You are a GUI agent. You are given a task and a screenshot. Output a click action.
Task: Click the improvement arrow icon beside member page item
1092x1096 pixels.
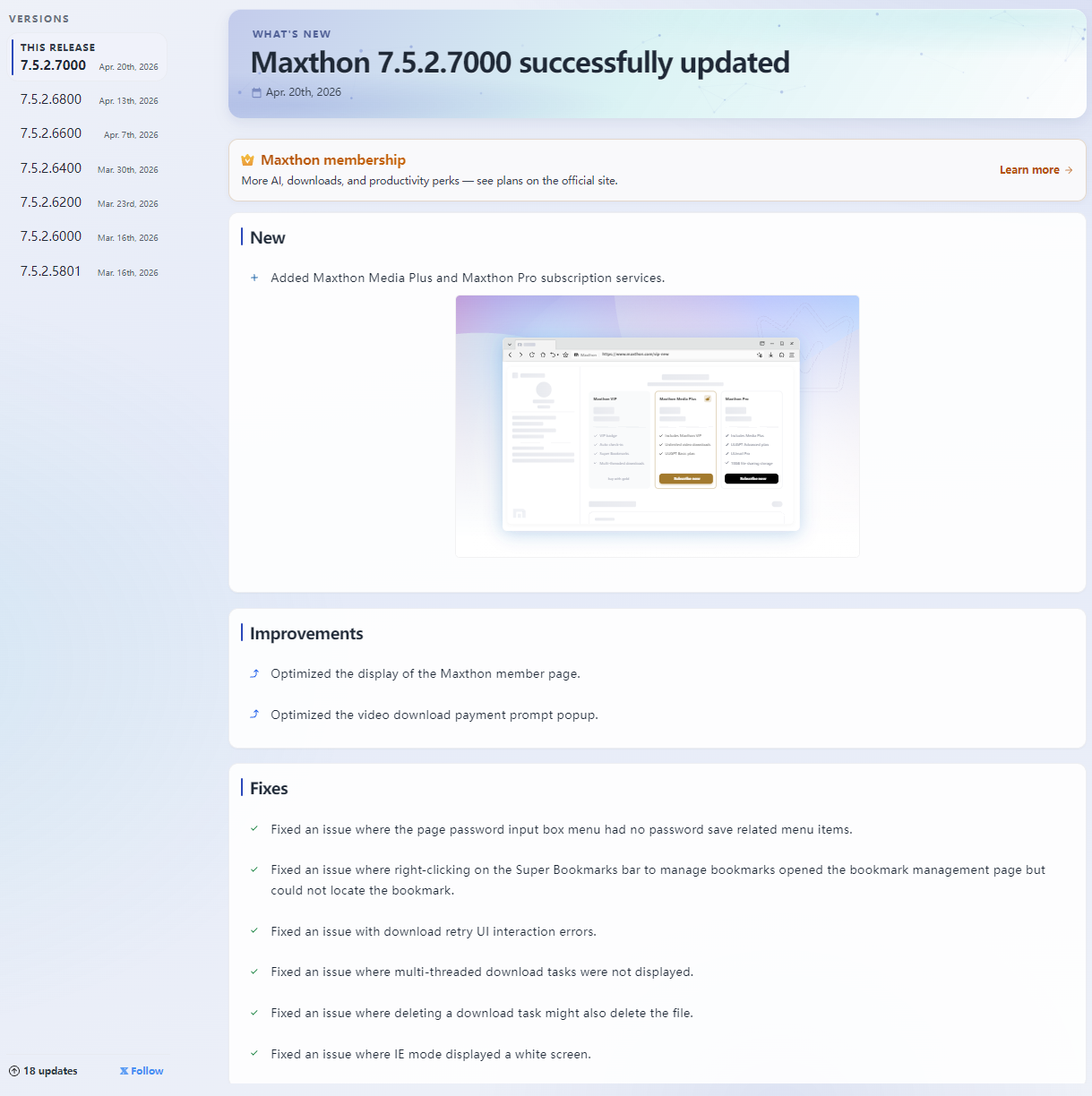pyautogui.click(x=254, y=673)
